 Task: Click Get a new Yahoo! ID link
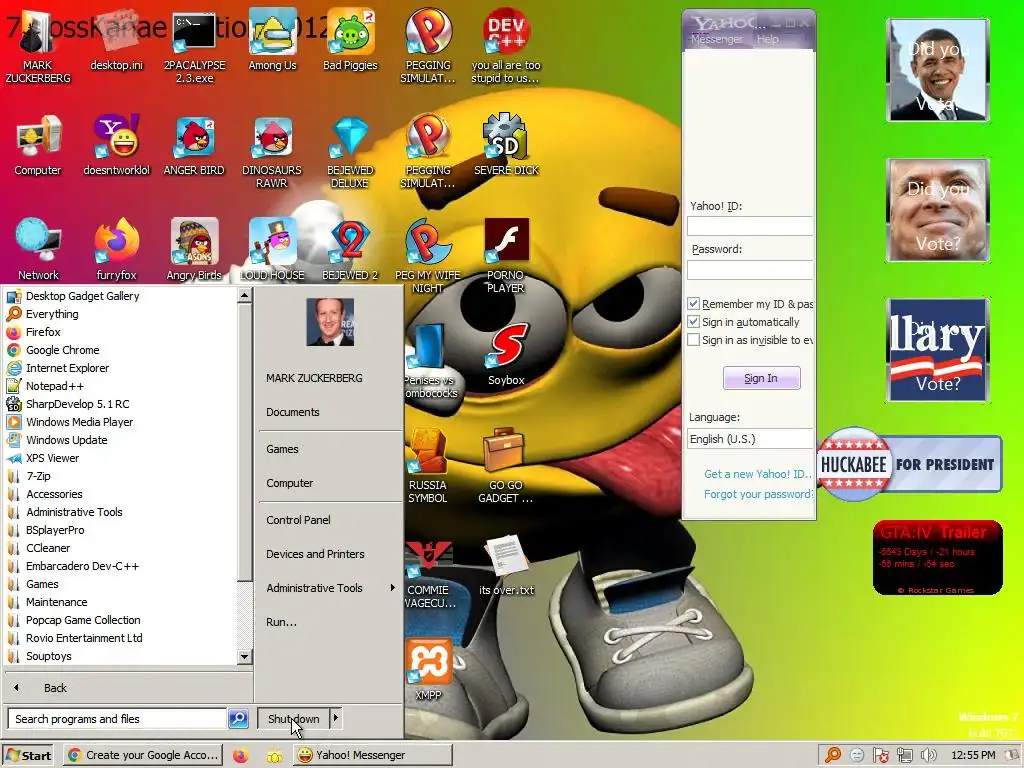click(758, 474)
